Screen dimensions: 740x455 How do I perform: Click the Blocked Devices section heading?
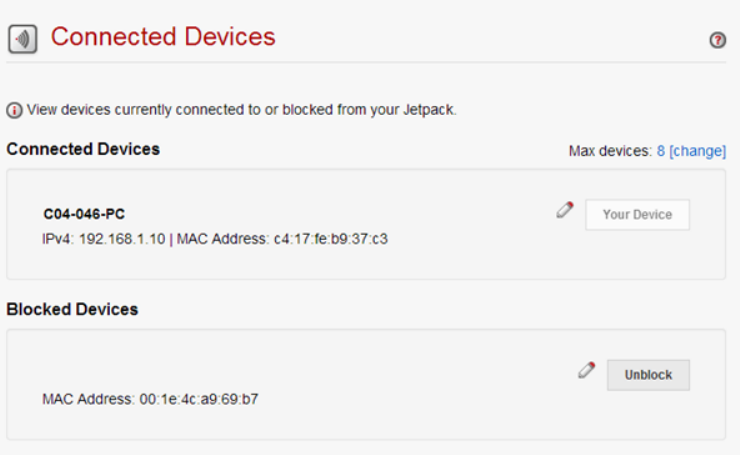pyautogui.click(x=72, y=309)
